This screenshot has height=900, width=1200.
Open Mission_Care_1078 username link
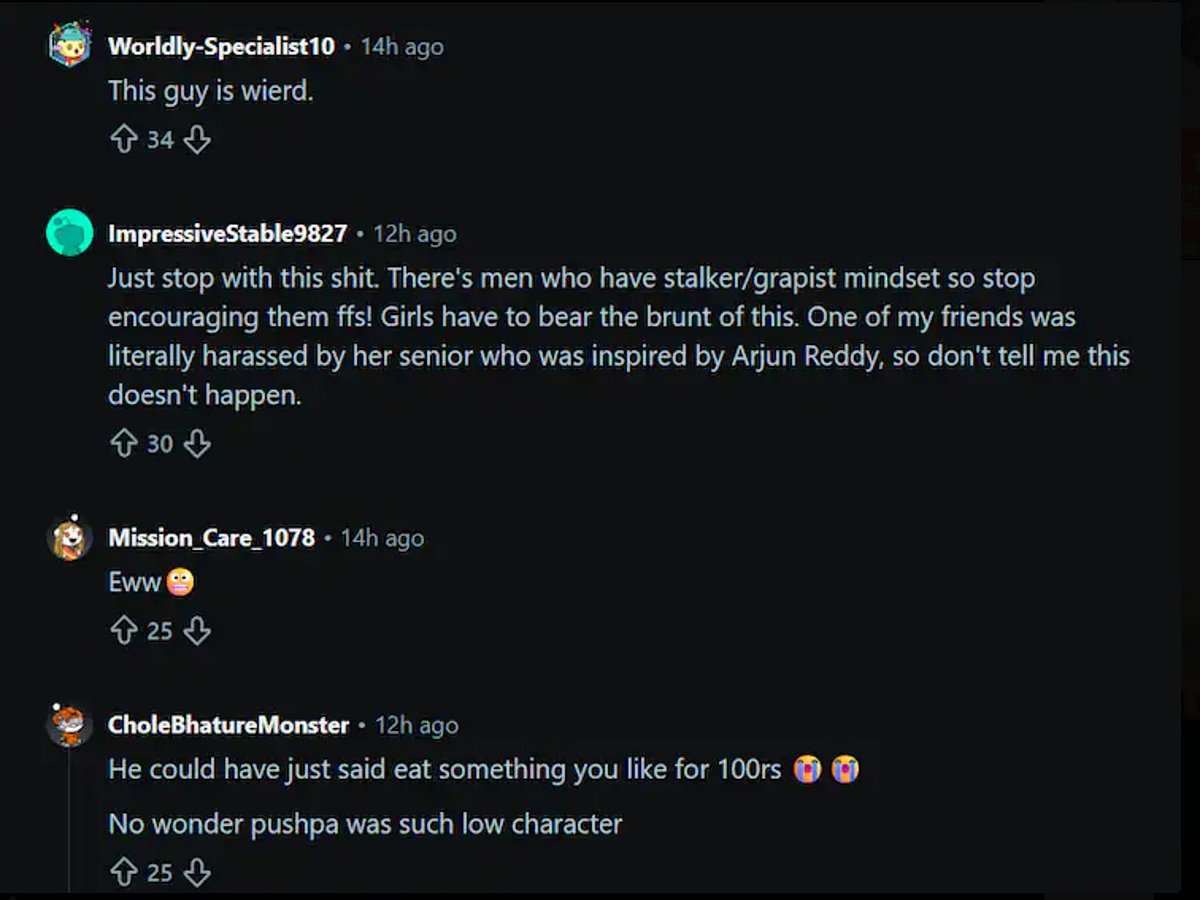point(212,538)
